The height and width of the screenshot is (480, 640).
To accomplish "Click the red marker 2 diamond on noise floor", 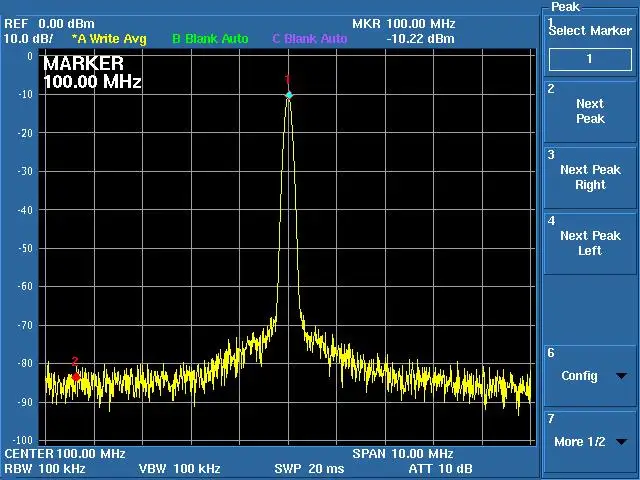I will [76, 377].
